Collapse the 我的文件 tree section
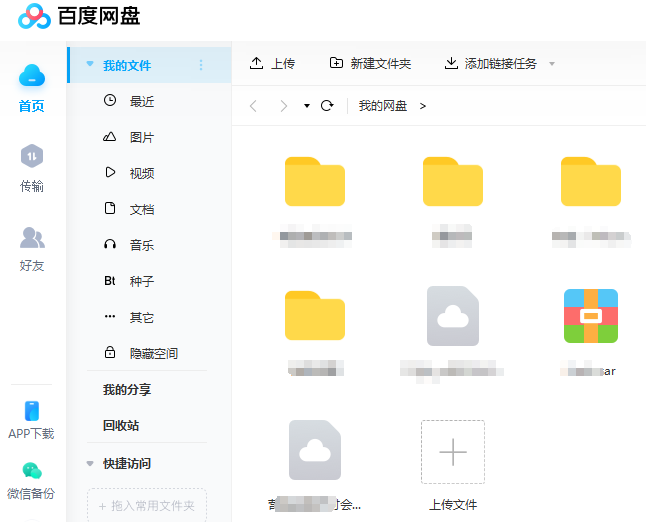This screenshot has height=522, width=646. coord(90,65)
